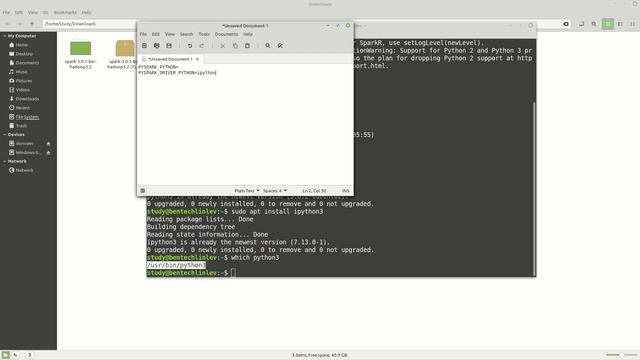Toggle side pane icon in editor status bar
The image size is (640, 360).
click(x=142, y=191)
